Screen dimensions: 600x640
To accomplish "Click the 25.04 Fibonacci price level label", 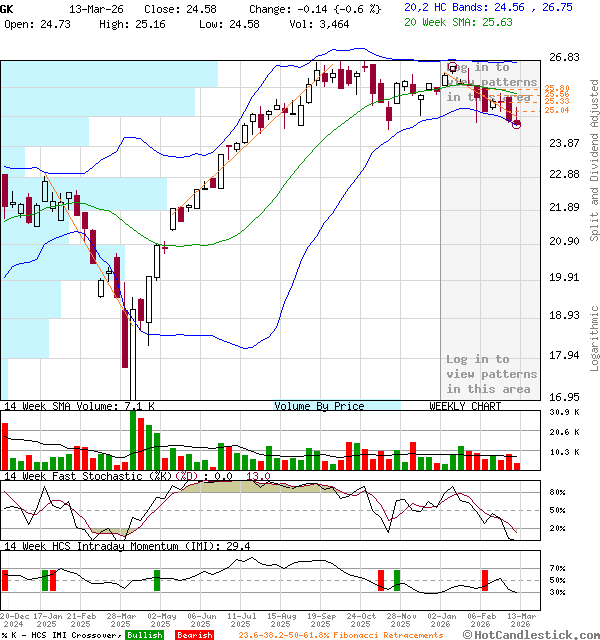I will click(x=557, y=111).
